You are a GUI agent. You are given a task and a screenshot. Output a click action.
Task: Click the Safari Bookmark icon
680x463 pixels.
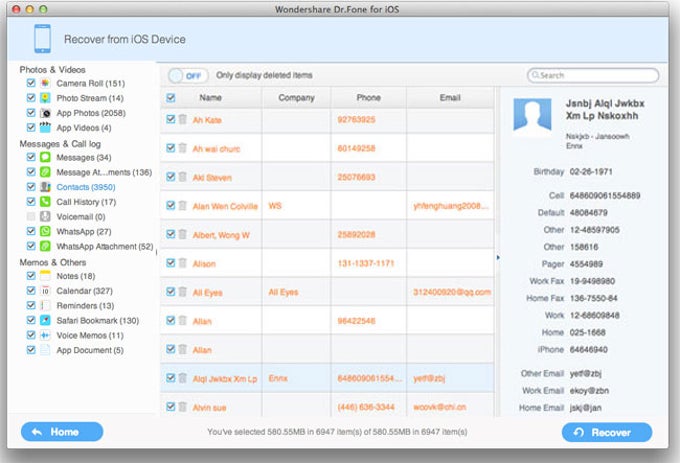[x=45, y=320]
